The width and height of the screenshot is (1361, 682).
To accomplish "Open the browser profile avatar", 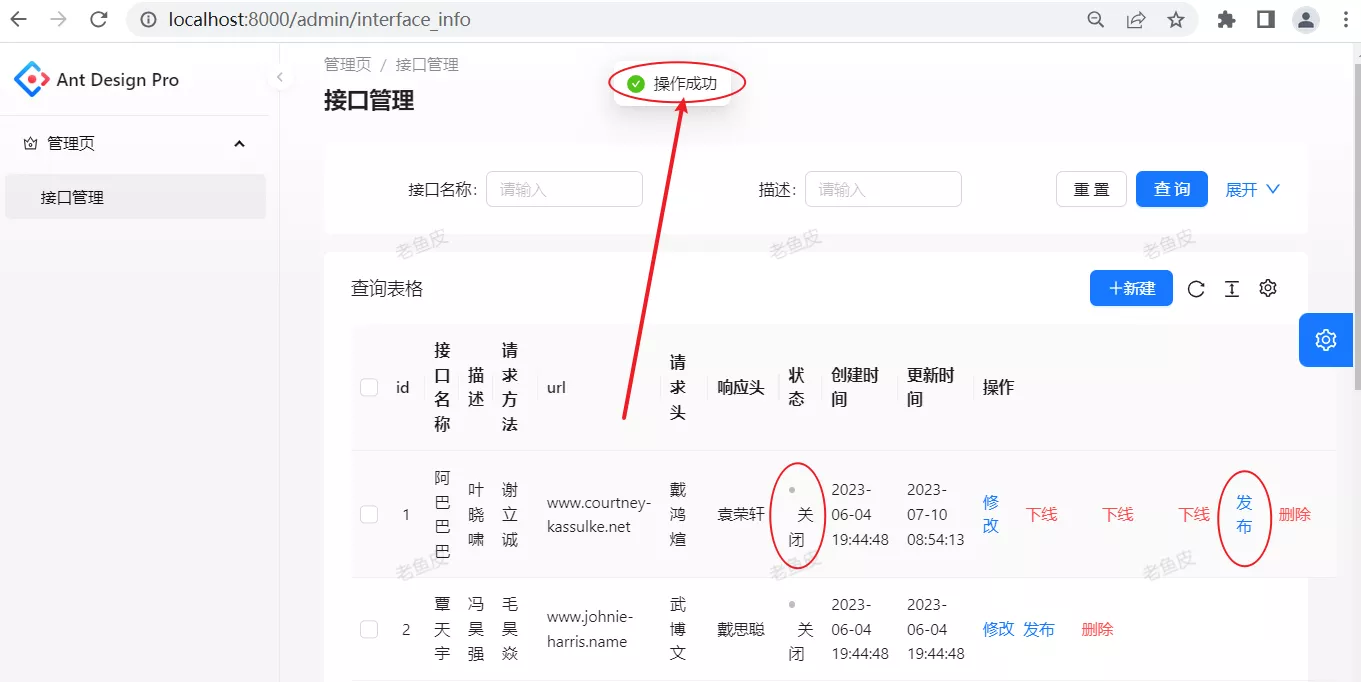I will pyautogui.click(x=1306, y=19).
